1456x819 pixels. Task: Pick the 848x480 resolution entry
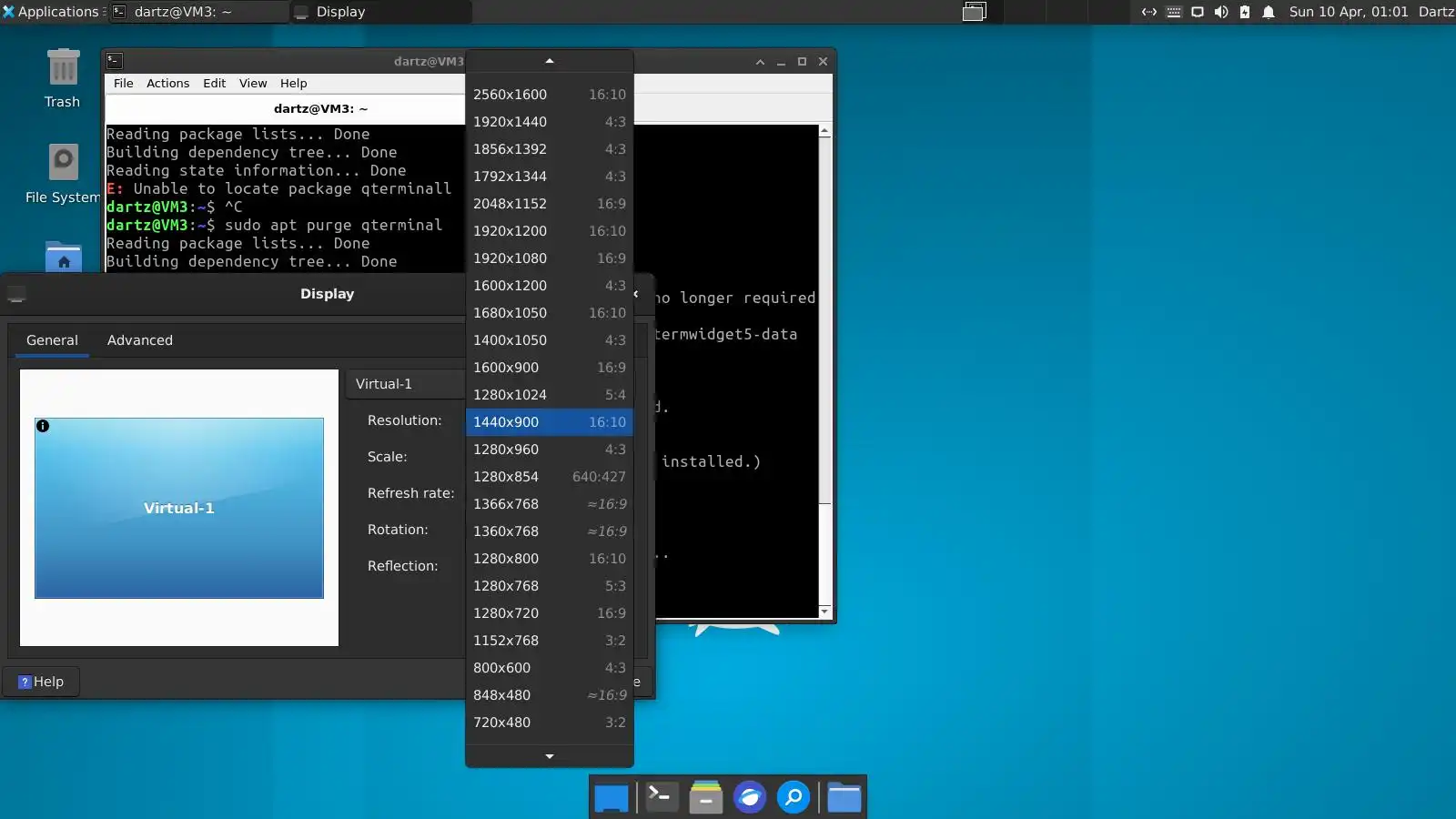pos(549,695)
